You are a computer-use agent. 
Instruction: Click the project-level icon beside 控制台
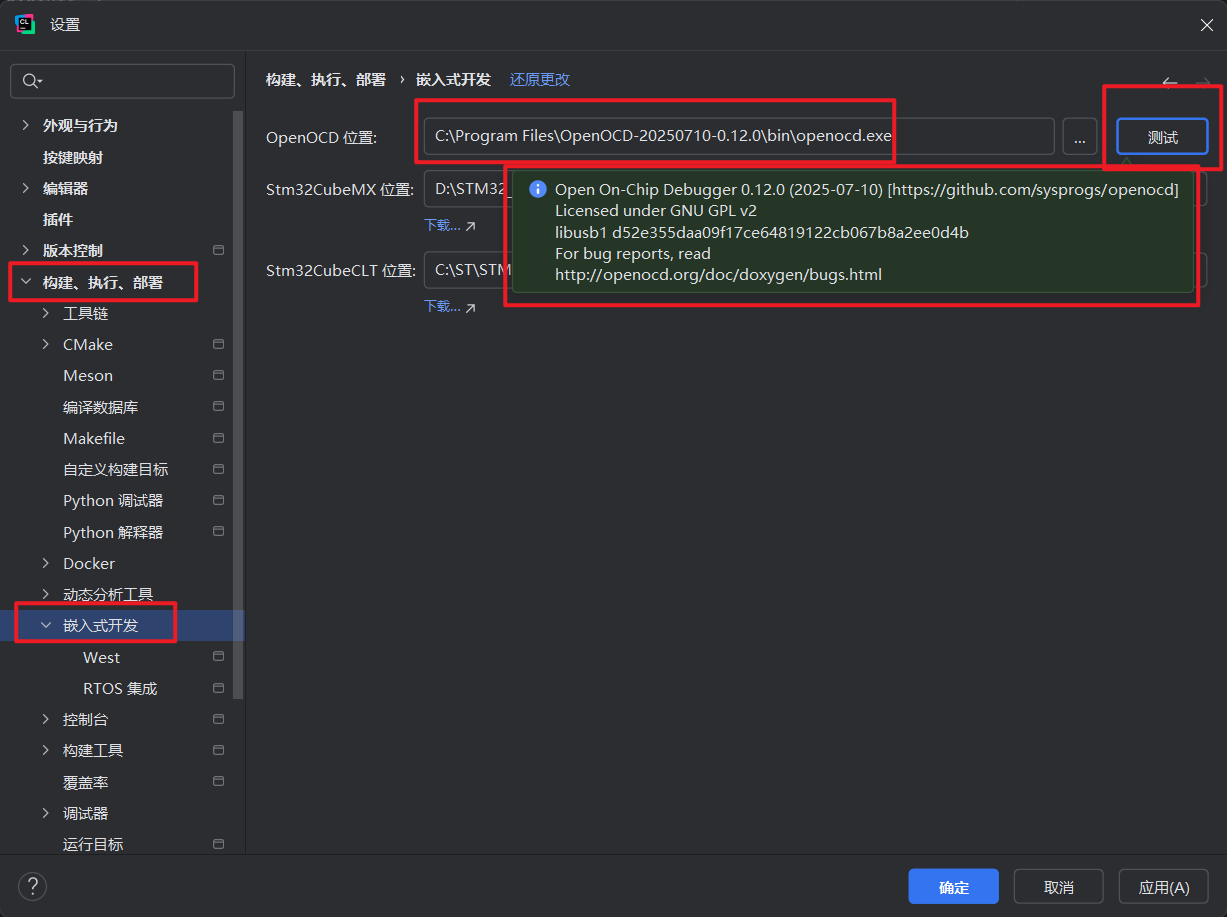[218, 719]
